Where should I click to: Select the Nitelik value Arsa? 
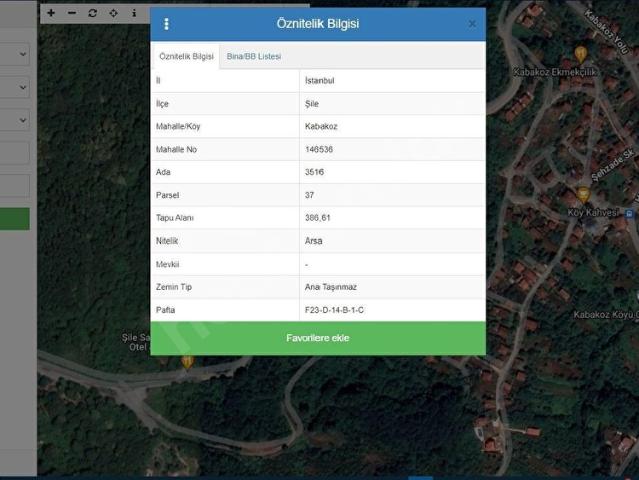point(392,241)
